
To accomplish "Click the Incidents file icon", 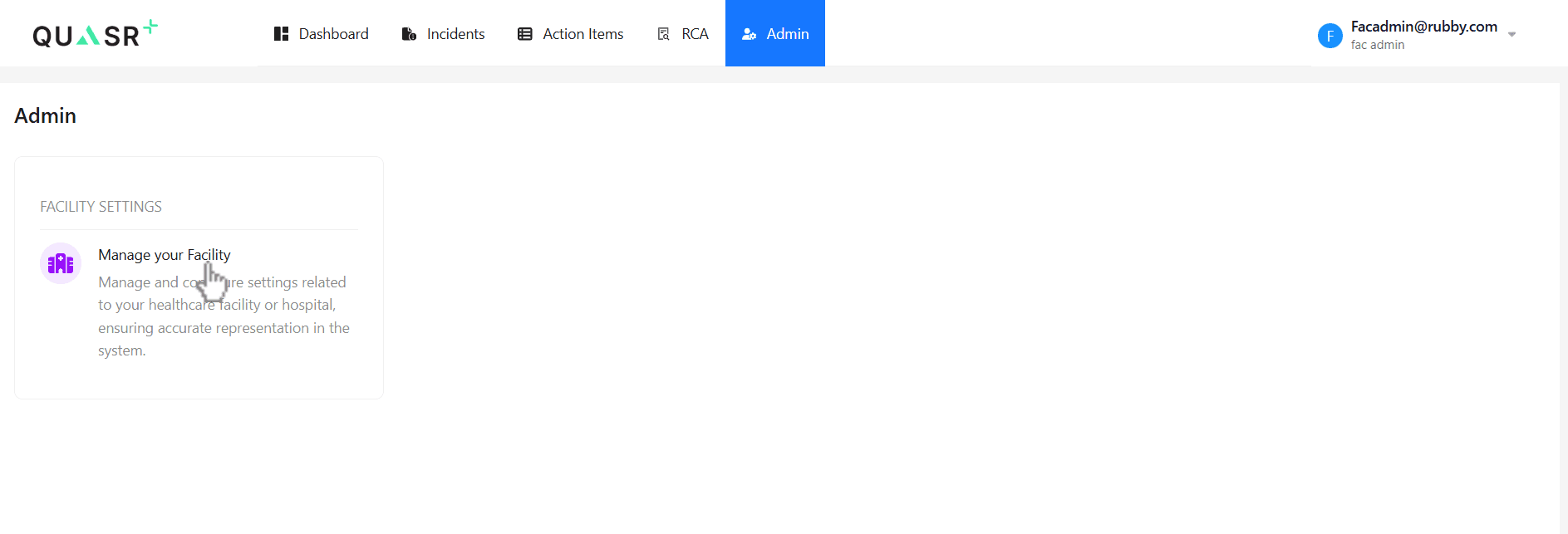I will [x=409, y=34].
